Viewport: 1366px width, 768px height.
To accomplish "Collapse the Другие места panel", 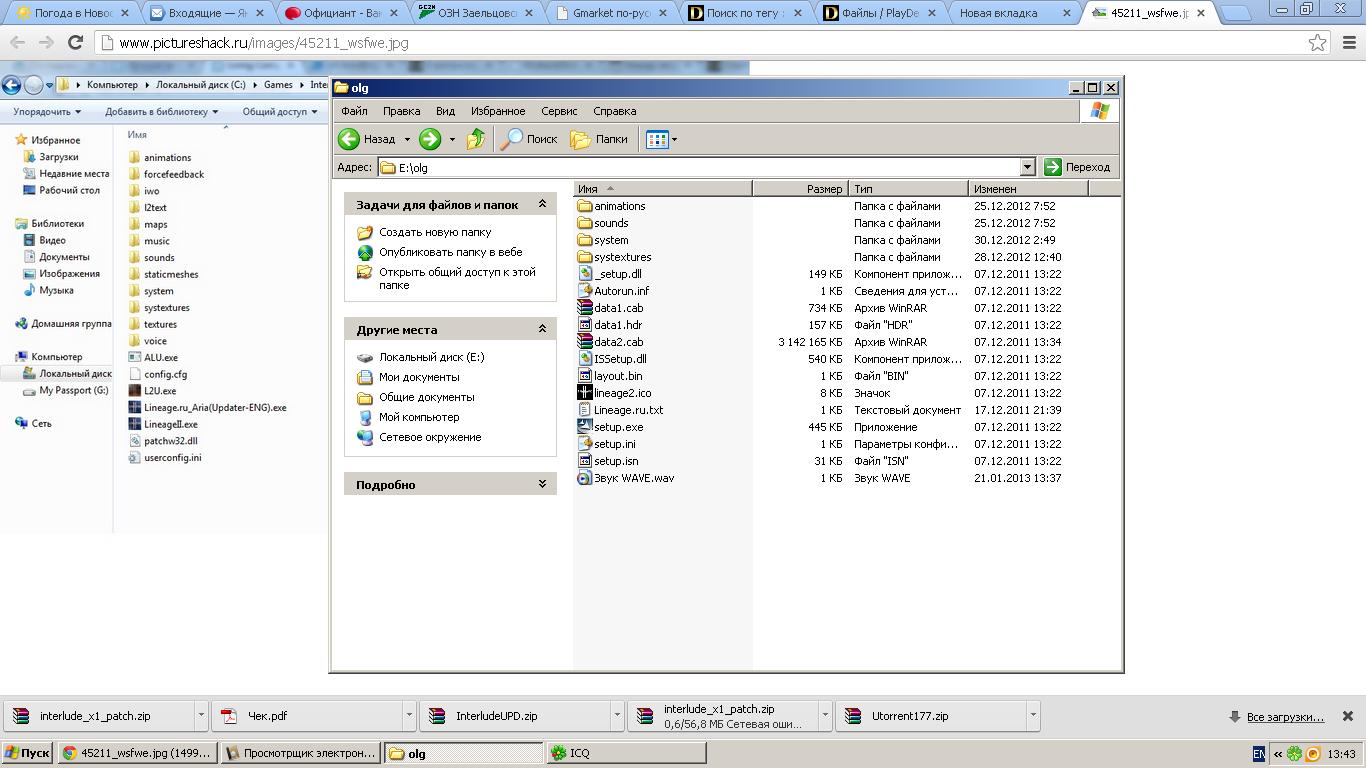I will [542, 329].
